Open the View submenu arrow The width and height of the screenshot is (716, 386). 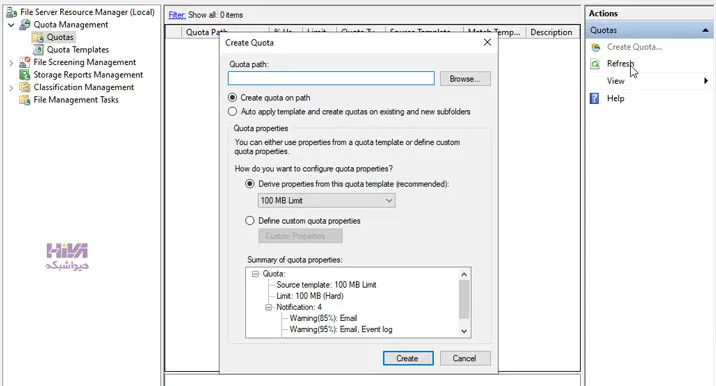(x=706, y=81)
